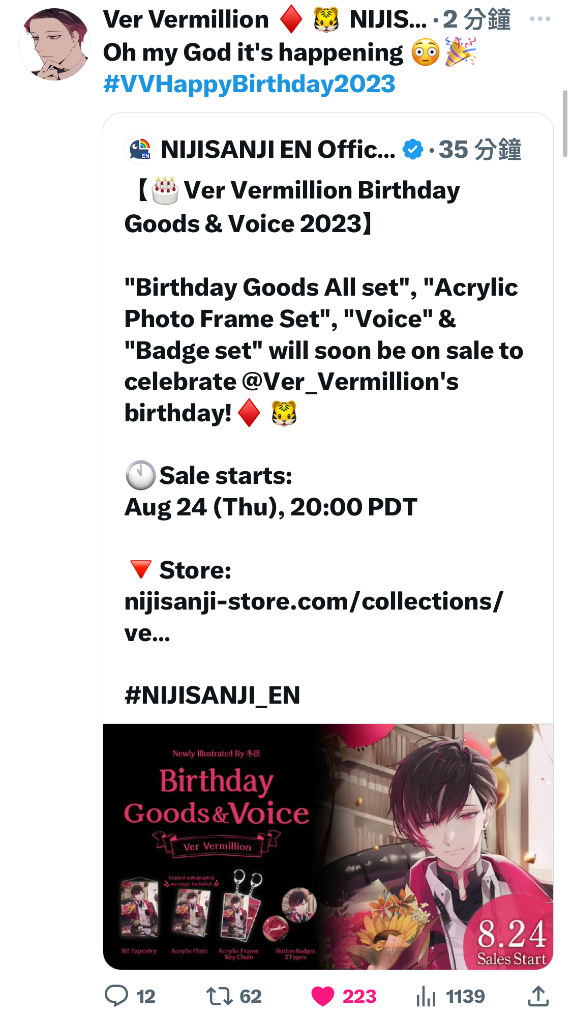Open the #NIJISANJI_EN hashtag
Image resolution: width=572 pixels, height=1024 pixels.
pos(212,695)
